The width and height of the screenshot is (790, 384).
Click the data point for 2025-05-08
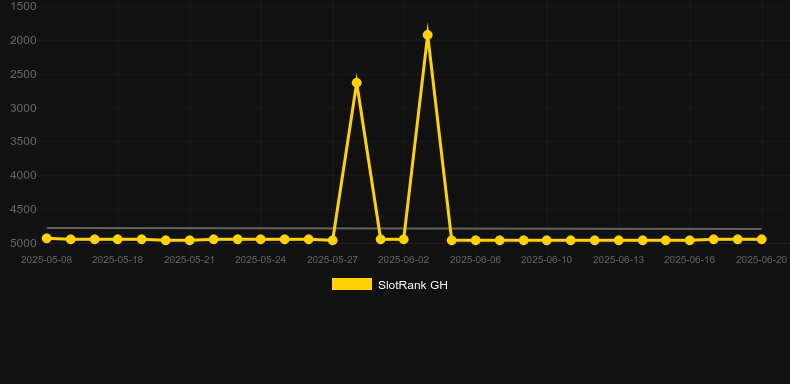coord(47,238)
